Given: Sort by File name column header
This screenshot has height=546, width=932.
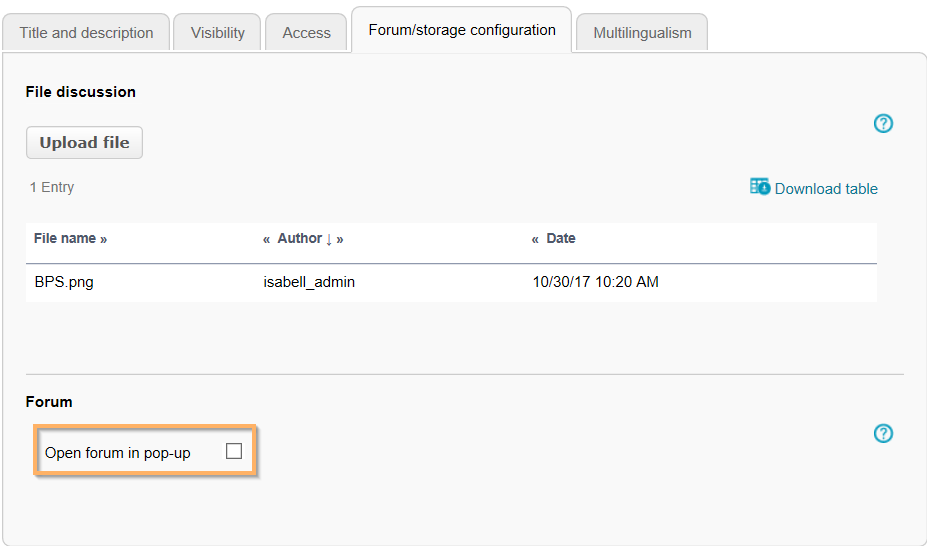Looking at the screenshot, I should point(65,239).
